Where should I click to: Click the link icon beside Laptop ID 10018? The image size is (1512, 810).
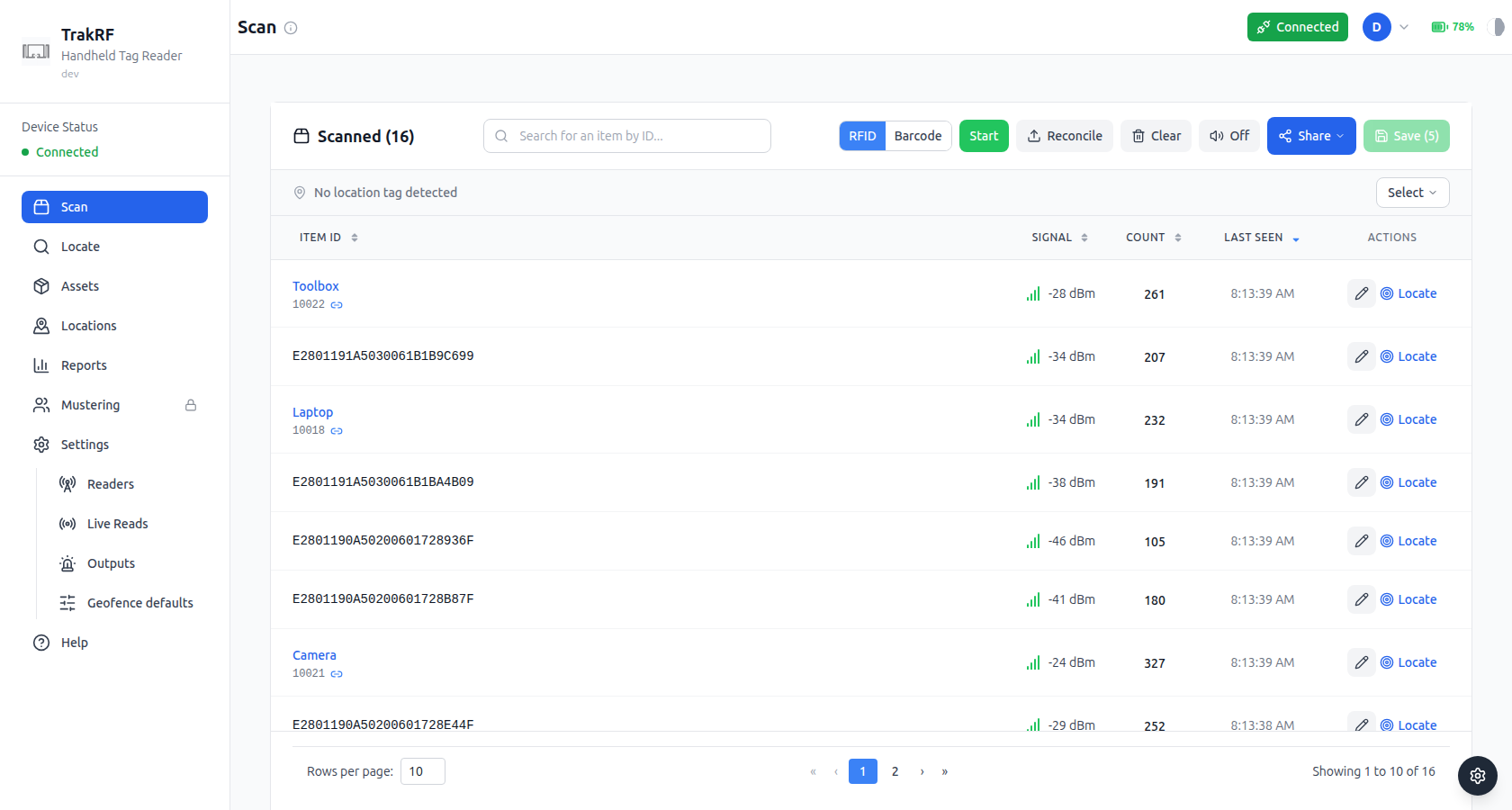click(x=337, y=431)
